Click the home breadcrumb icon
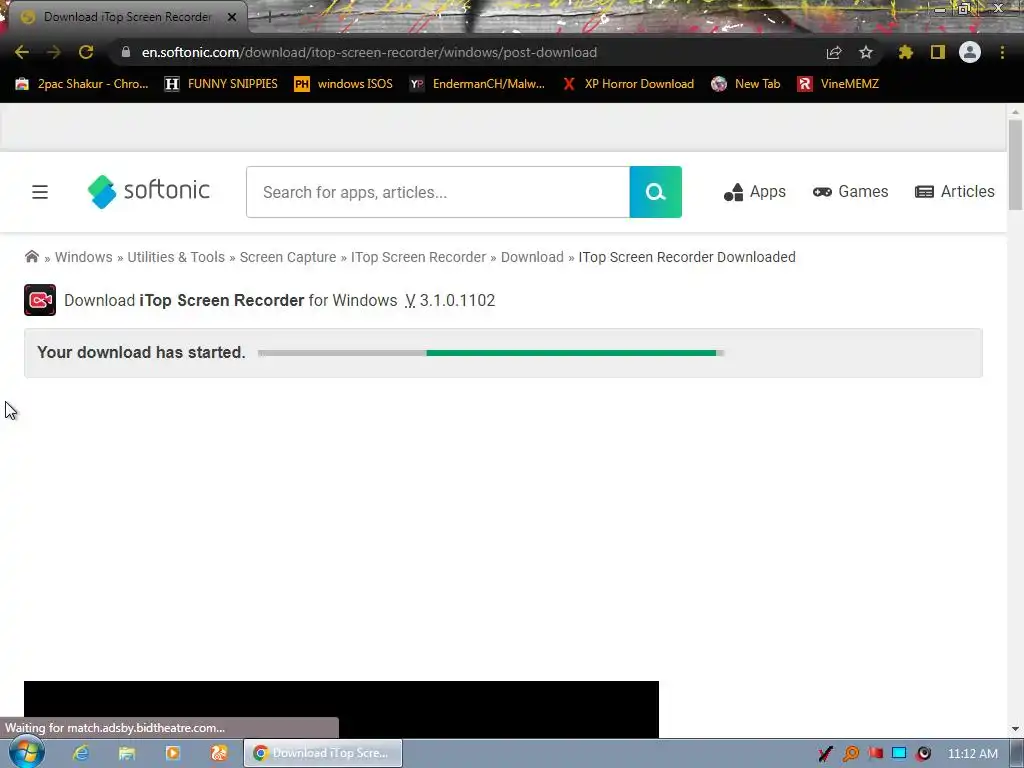The height and width of the screenshot is (768, 1024). [x=31, y=256]
